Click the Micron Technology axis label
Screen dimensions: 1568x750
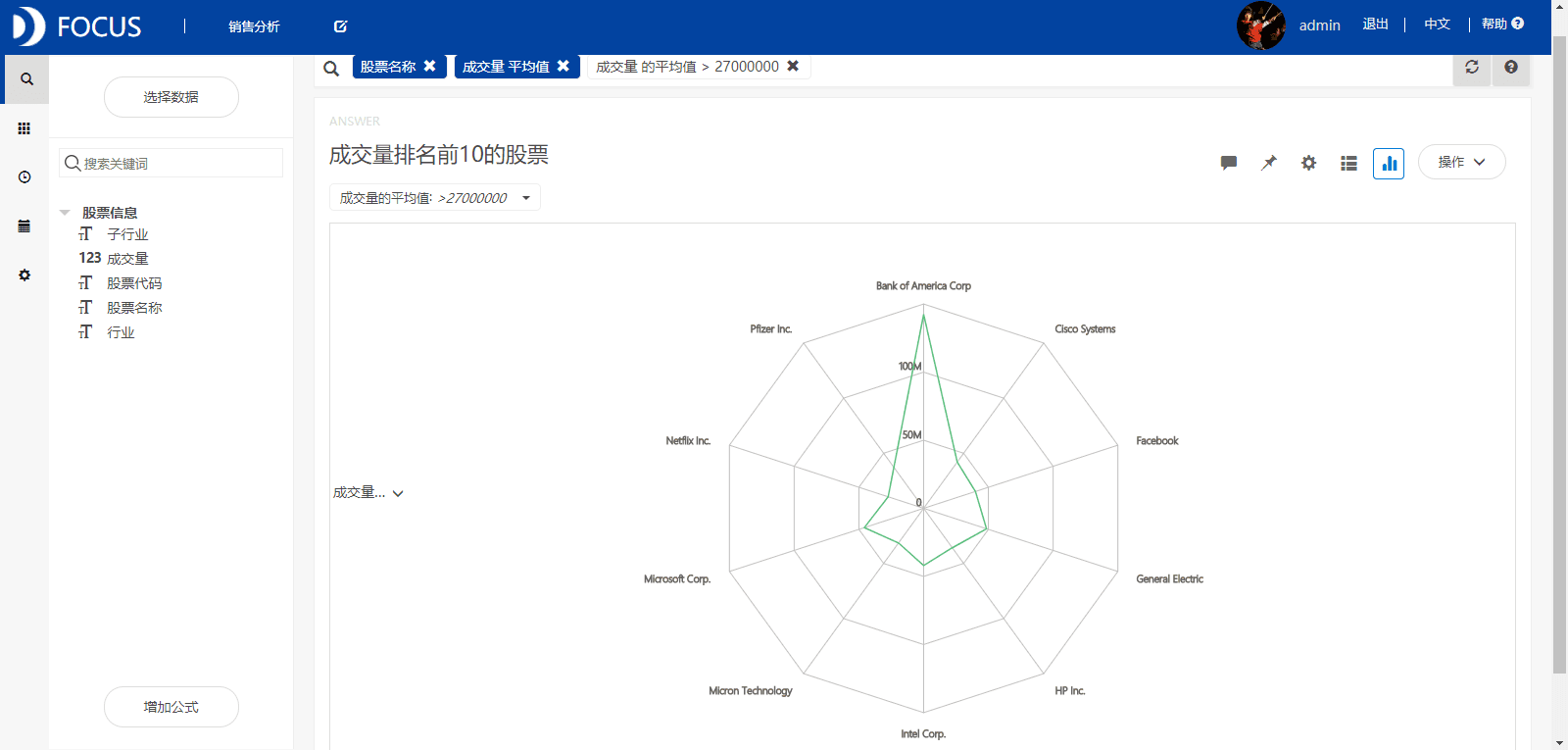pyautogui.click(x=751, y=691)
